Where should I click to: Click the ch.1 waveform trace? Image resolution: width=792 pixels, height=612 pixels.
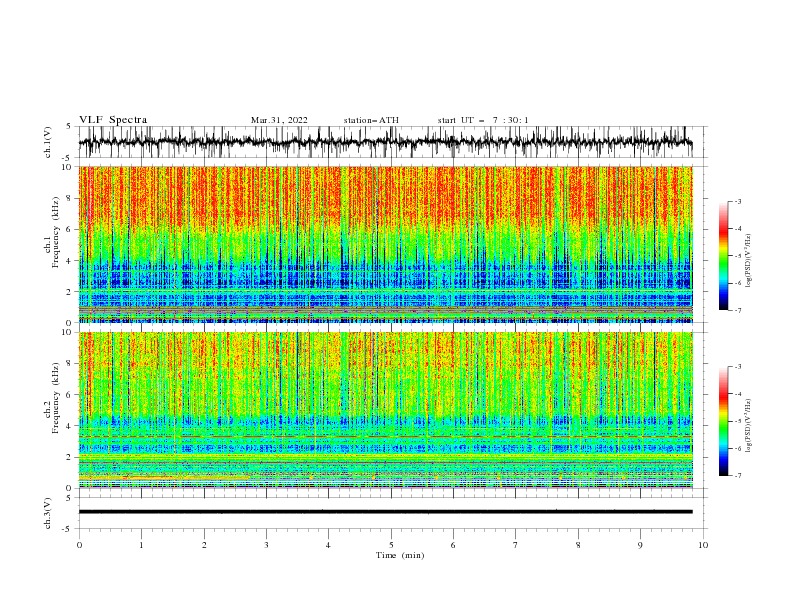click(385, 142)
